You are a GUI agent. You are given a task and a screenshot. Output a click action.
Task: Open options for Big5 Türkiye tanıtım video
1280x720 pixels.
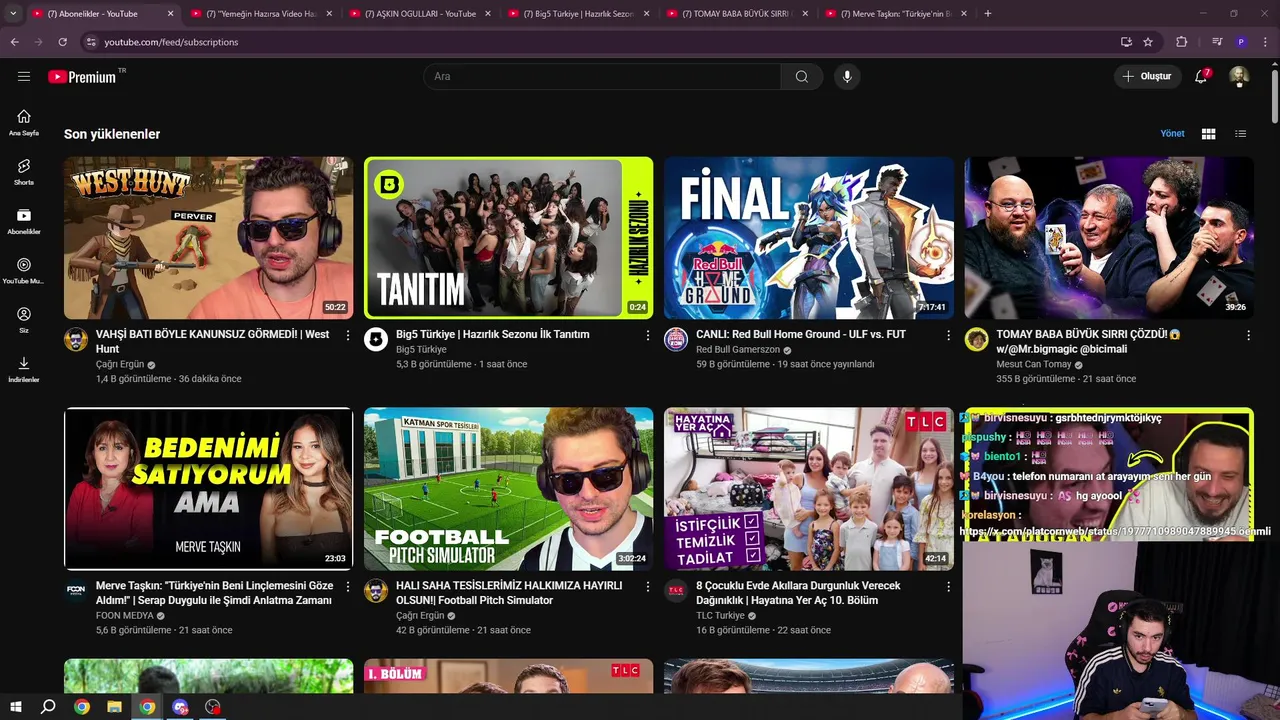coord(648,335)
